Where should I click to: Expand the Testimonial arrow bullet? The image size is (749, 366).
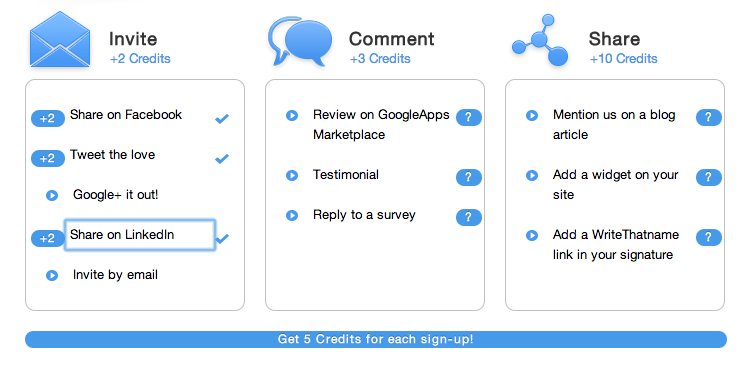292,175
